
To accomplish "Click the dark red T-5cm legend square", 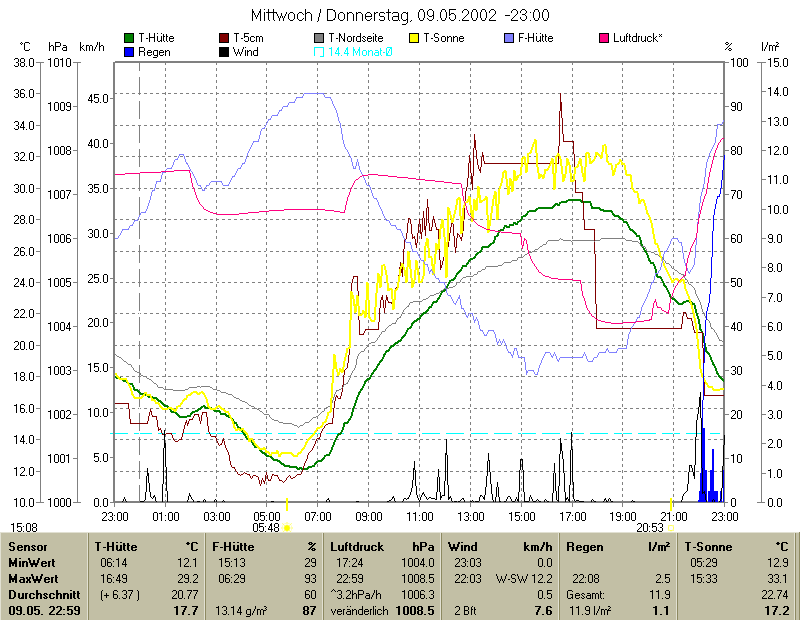I will 224,38.
